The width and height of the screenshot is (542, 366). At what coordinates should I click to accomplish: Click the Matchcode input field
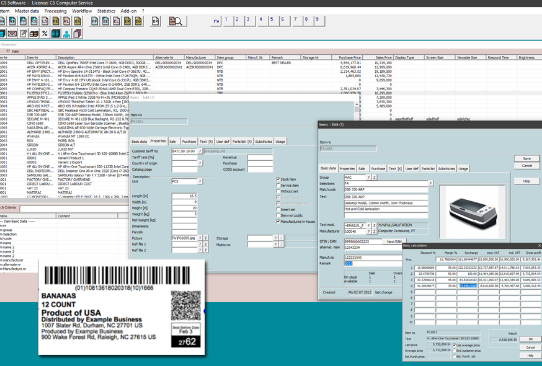tap(386, 189)
